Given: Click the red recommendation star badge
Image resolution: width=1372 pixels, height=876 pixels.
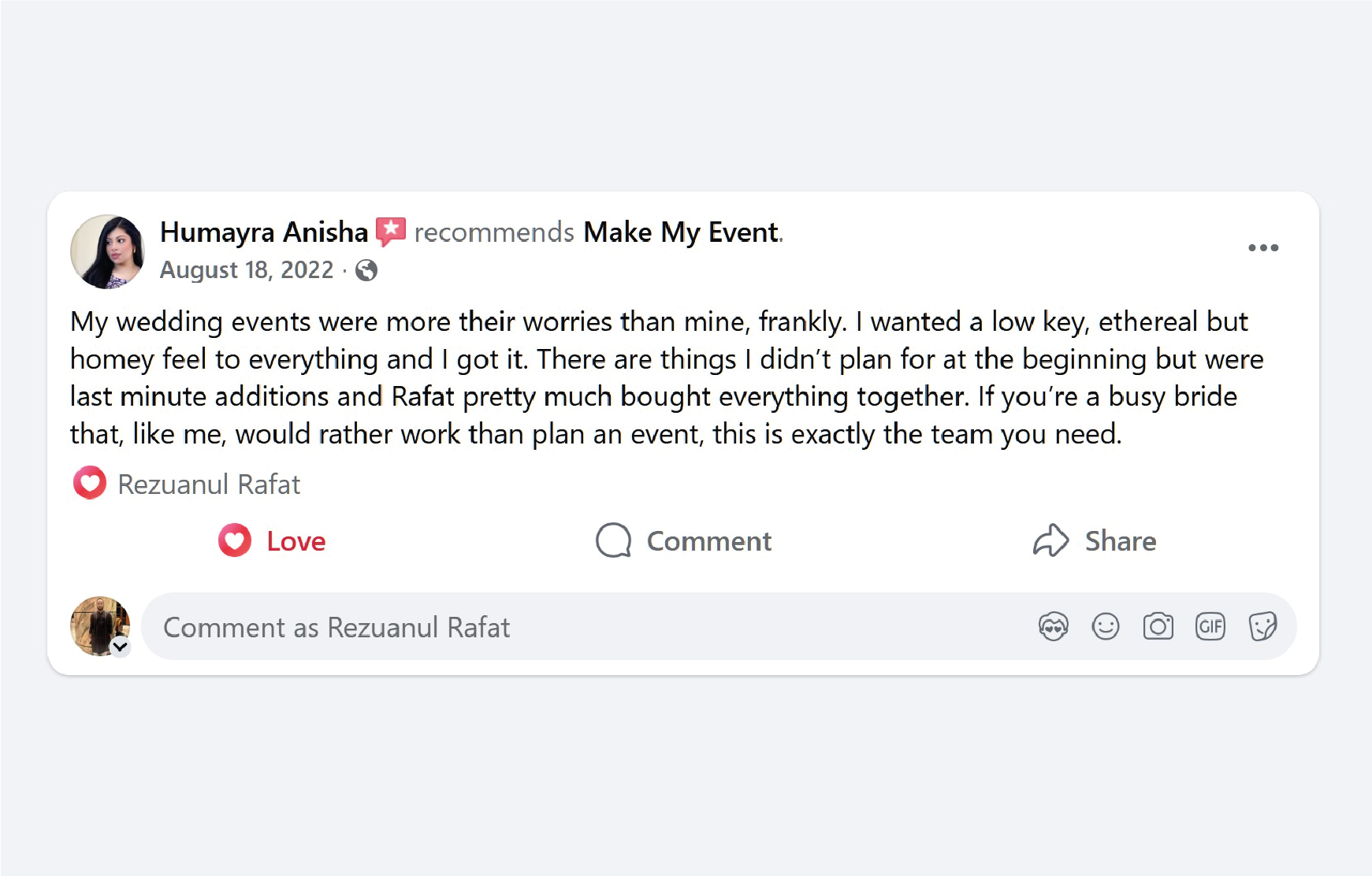Looking at the screenshot, I should 390,232.
